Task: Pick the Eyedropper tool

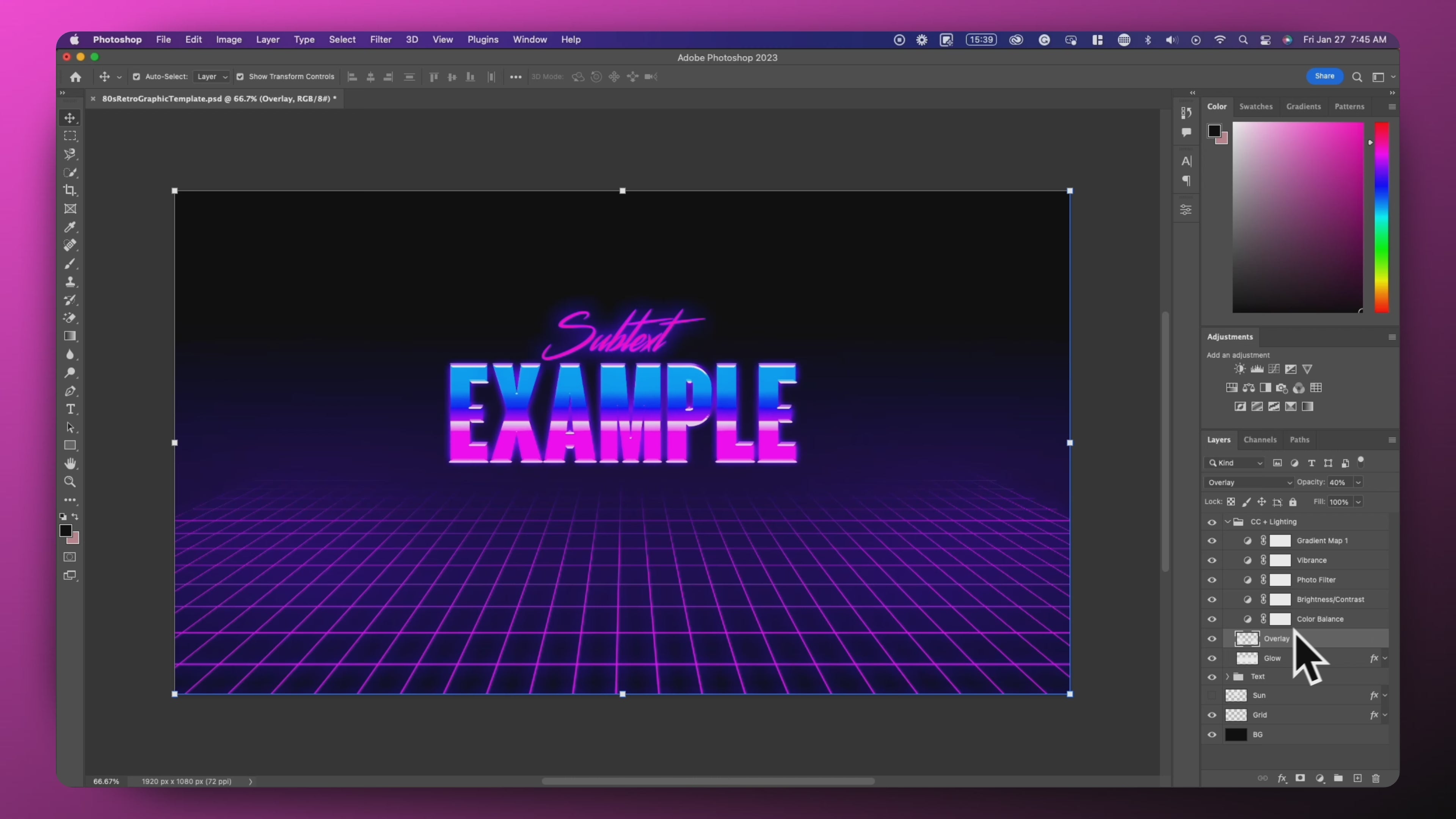Action: (70, 227)
